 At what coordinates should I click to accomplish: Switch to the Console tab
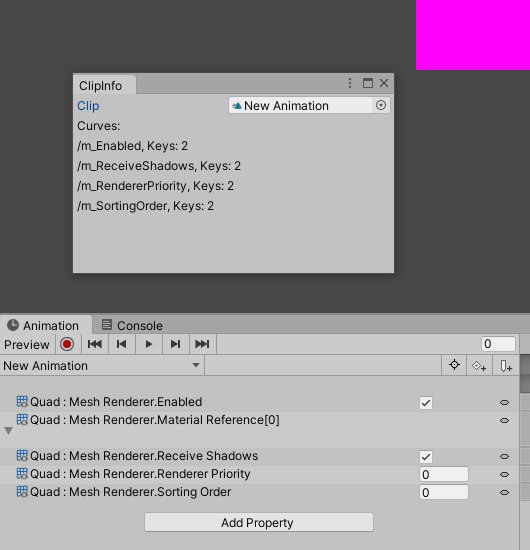(132, 325)
